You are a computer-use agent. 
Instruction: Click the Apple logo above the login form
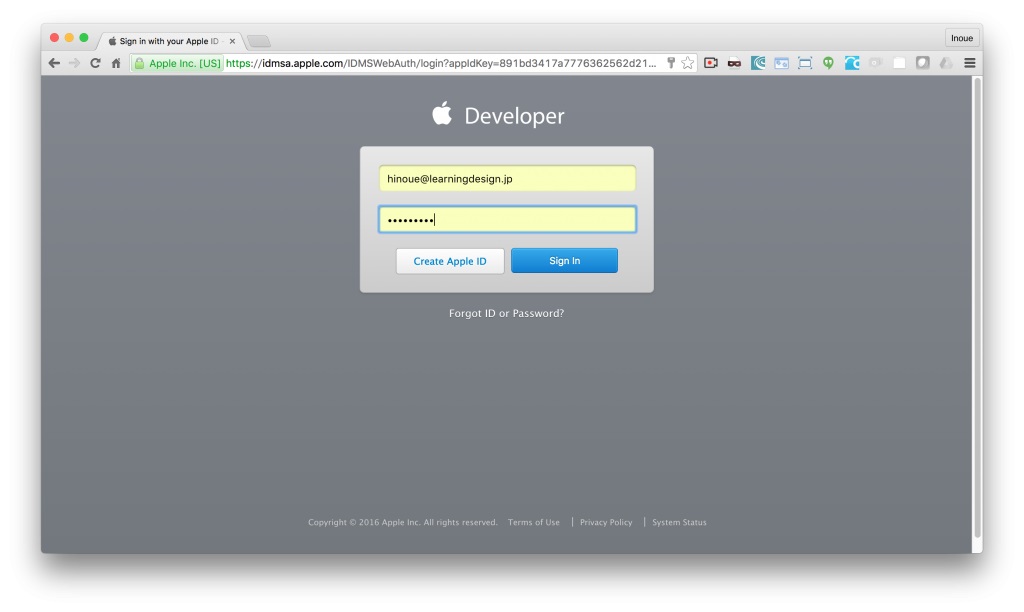(x=442, y=114)
